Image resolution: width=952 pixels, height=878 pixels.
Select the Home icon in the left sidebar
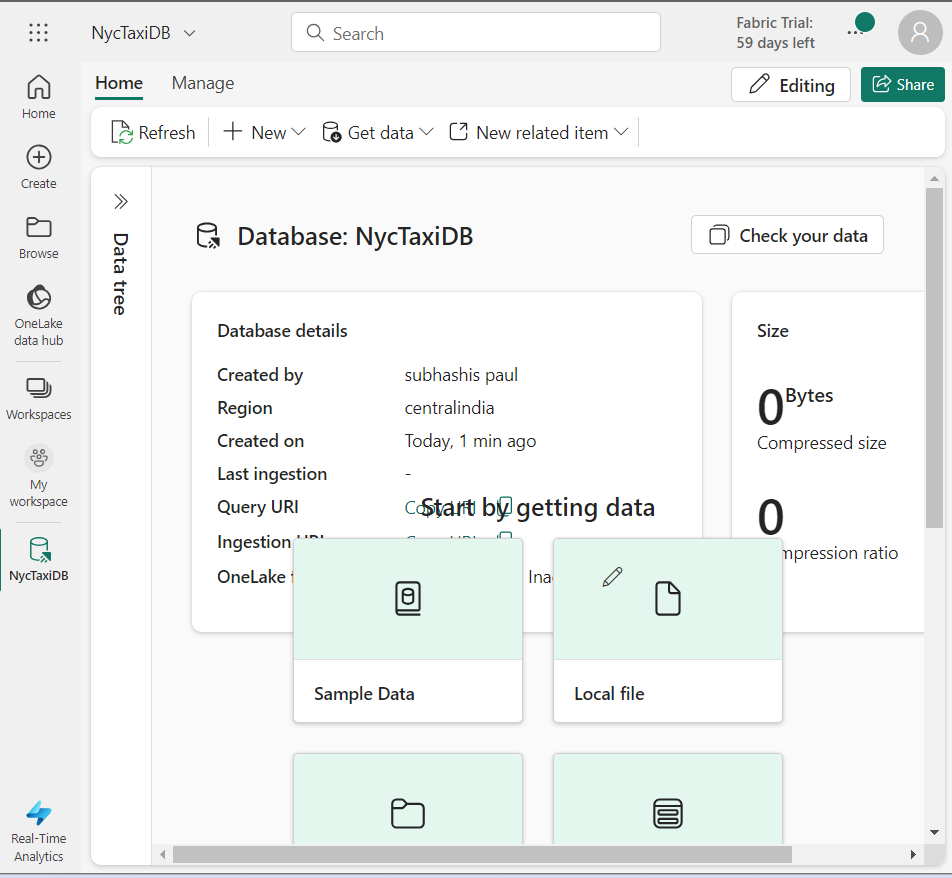coord(38,97)
